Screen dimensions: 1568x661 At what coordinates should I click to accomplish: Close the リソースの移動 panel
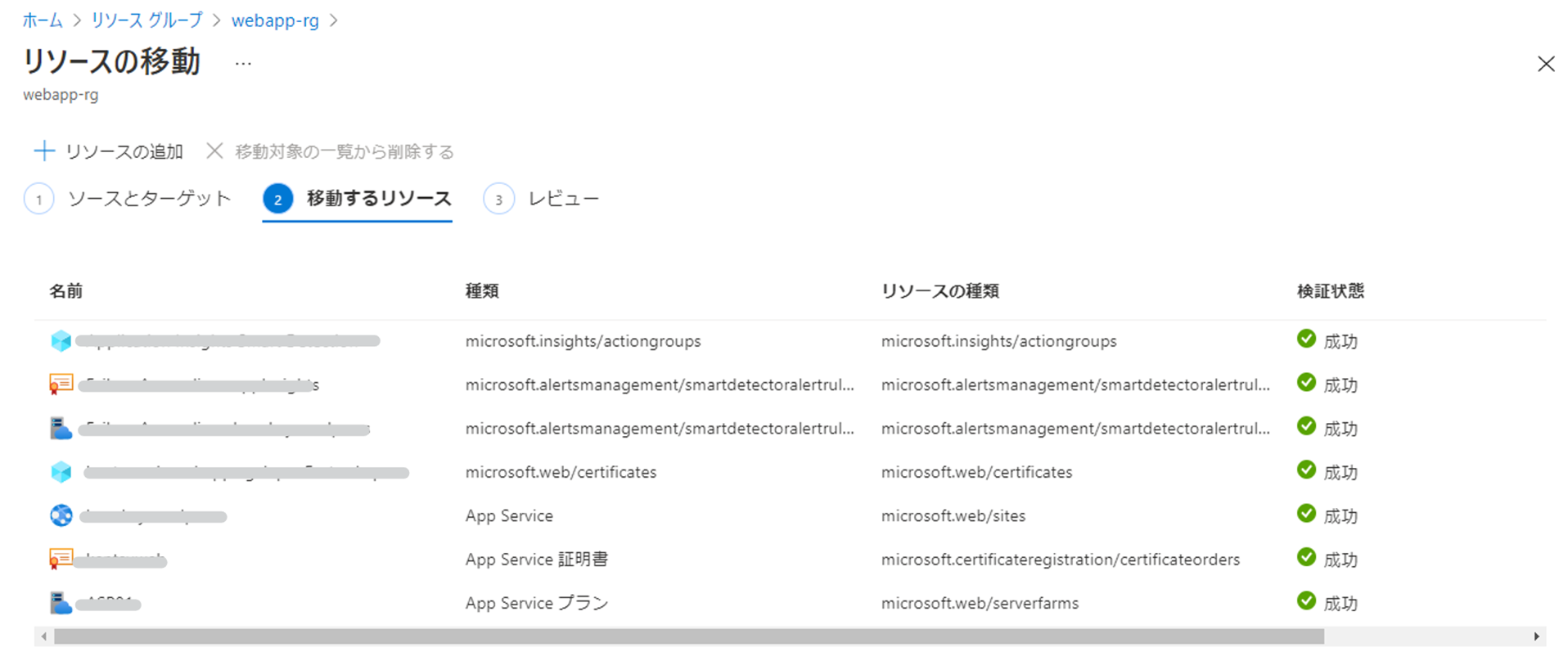[x=1545, y=64]
